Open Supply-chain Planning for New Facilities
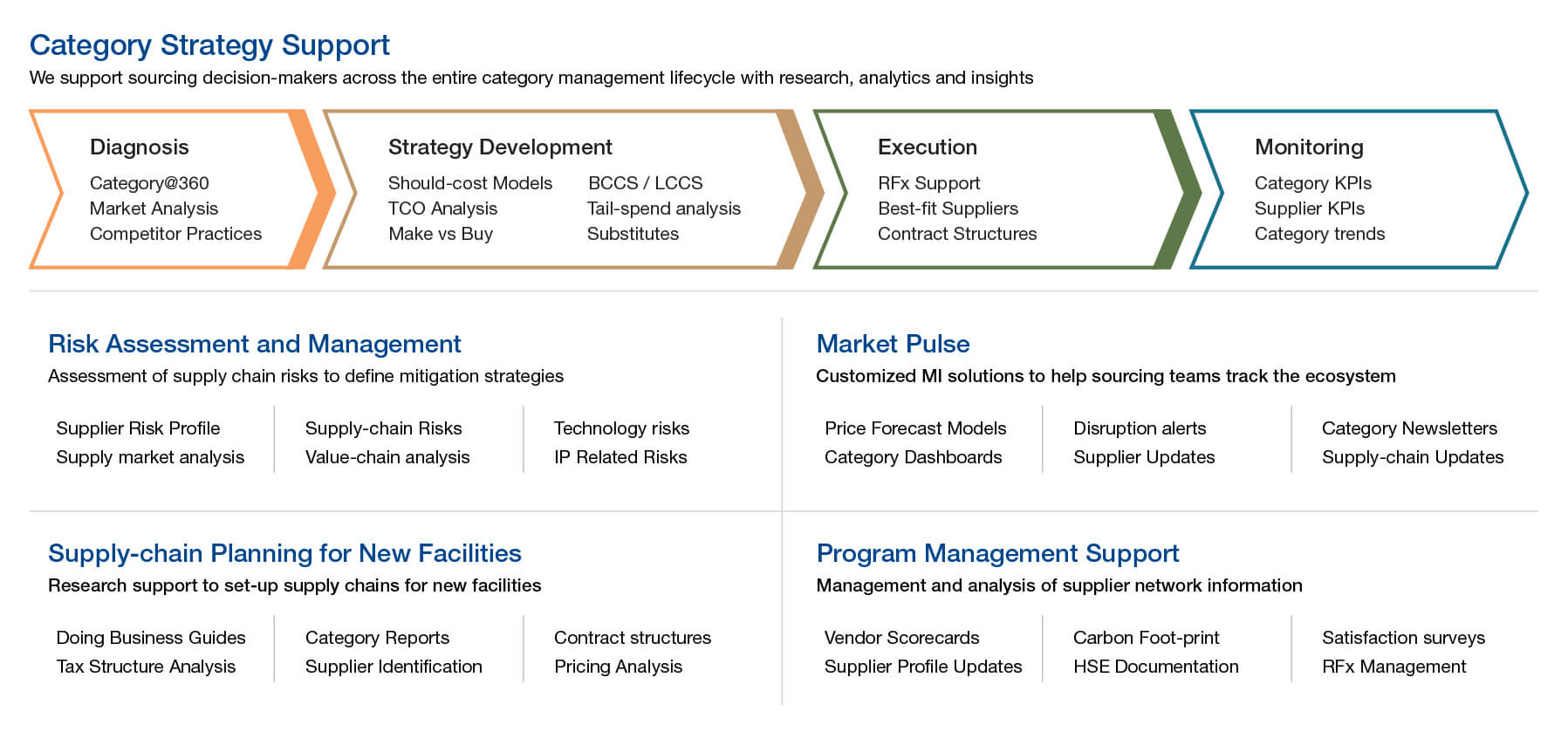Screen dimensions: 1568x739 tap(284, 553)
